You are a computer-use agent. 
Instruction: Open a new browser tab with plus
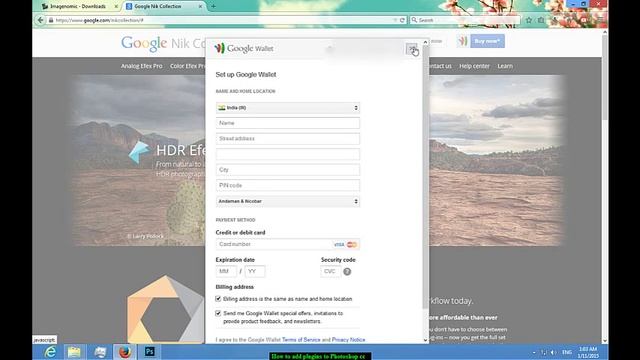point(213,6)
